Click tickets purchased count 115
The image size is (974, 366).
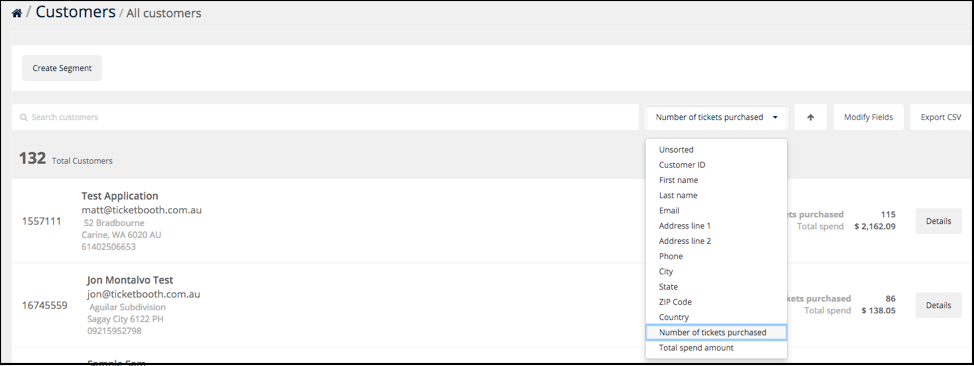click(888, 214)
